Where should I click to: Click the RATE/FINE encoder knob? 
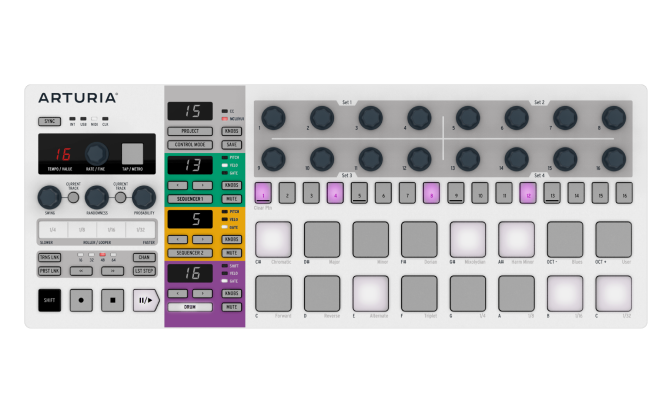pyautogui.click(x=96, y=154)
